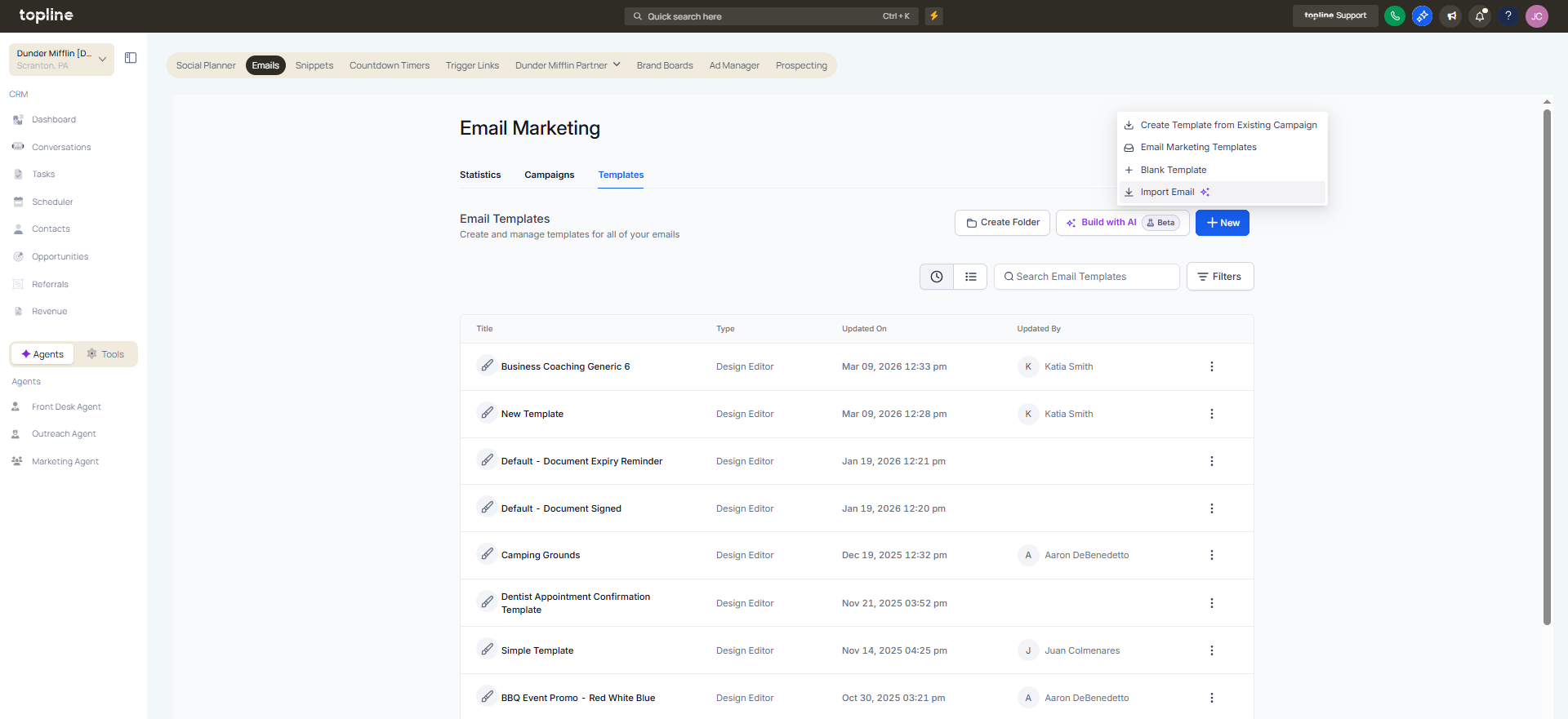This screenshot has width=1568, height=719.
Task: Select the Emails tab in top navigation
Action: click(265, 65)
